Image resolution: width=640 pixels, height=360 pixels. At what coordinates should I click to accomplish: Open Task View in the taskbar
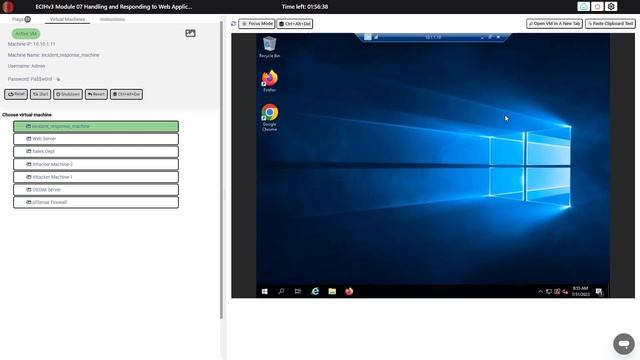[x=298, y=291]
